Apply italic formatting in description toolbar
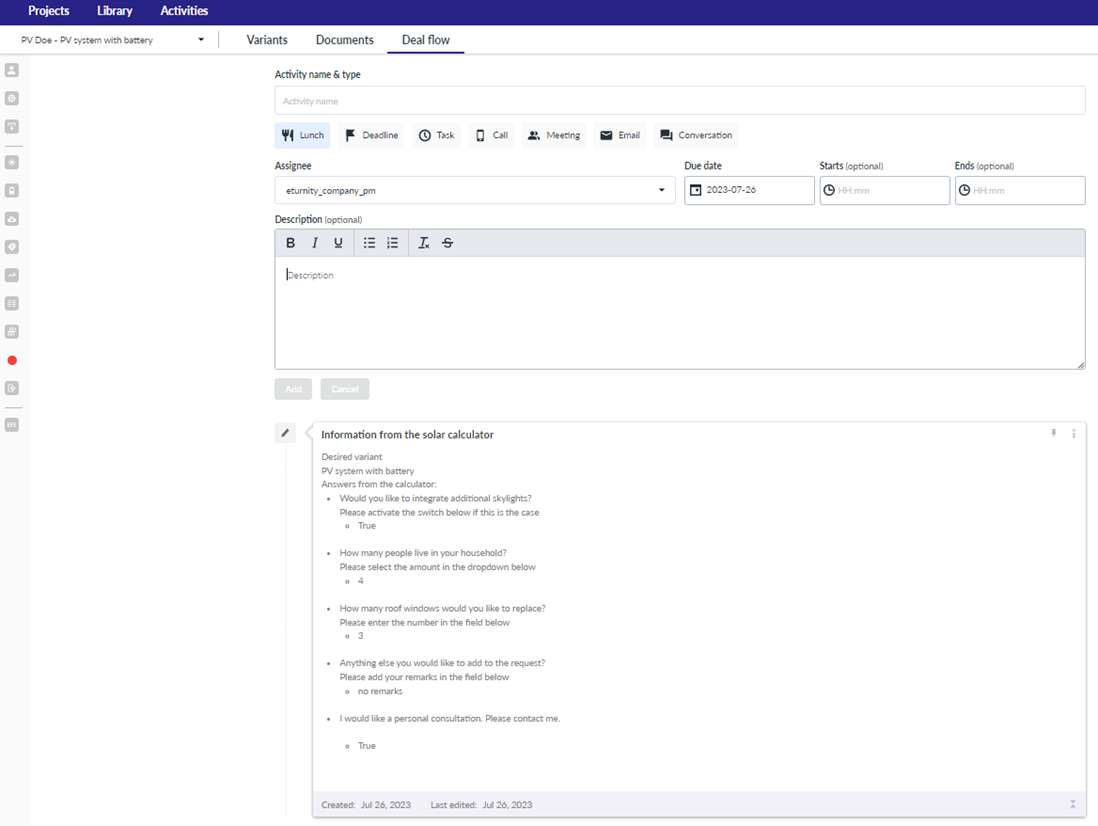 (314, 243)
